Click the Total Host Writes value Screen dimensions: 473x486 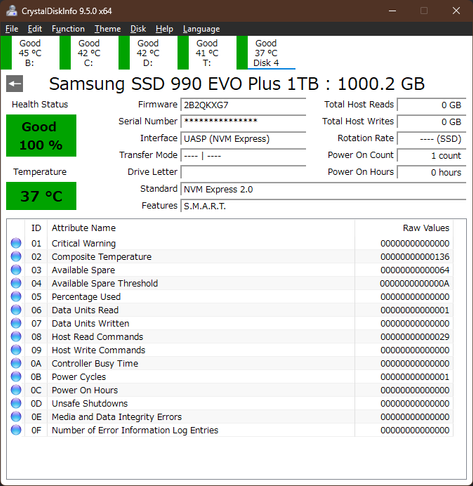432,122
